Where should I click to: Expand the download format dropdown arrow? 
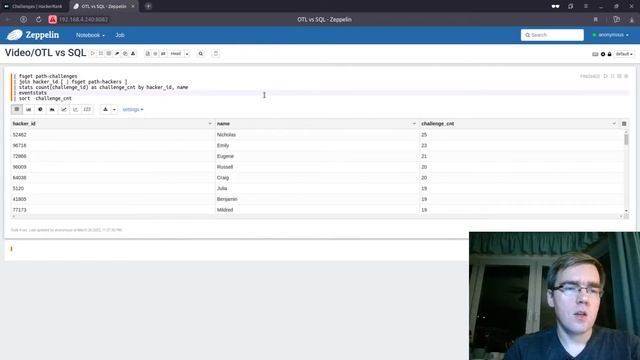[x=114, y=109]
